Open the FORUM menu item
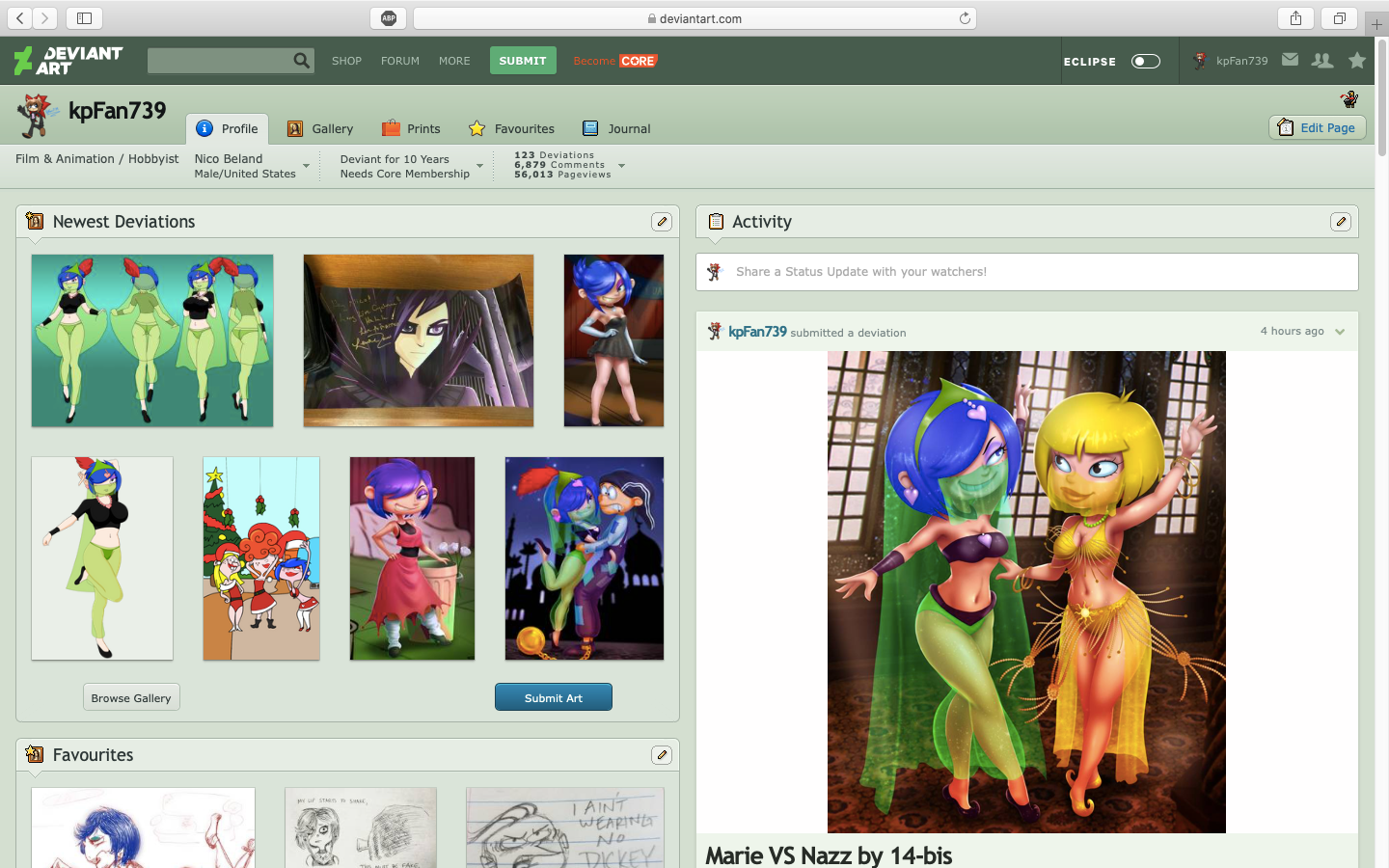Viewport: 1389px width, 868px height. (400, 61)
